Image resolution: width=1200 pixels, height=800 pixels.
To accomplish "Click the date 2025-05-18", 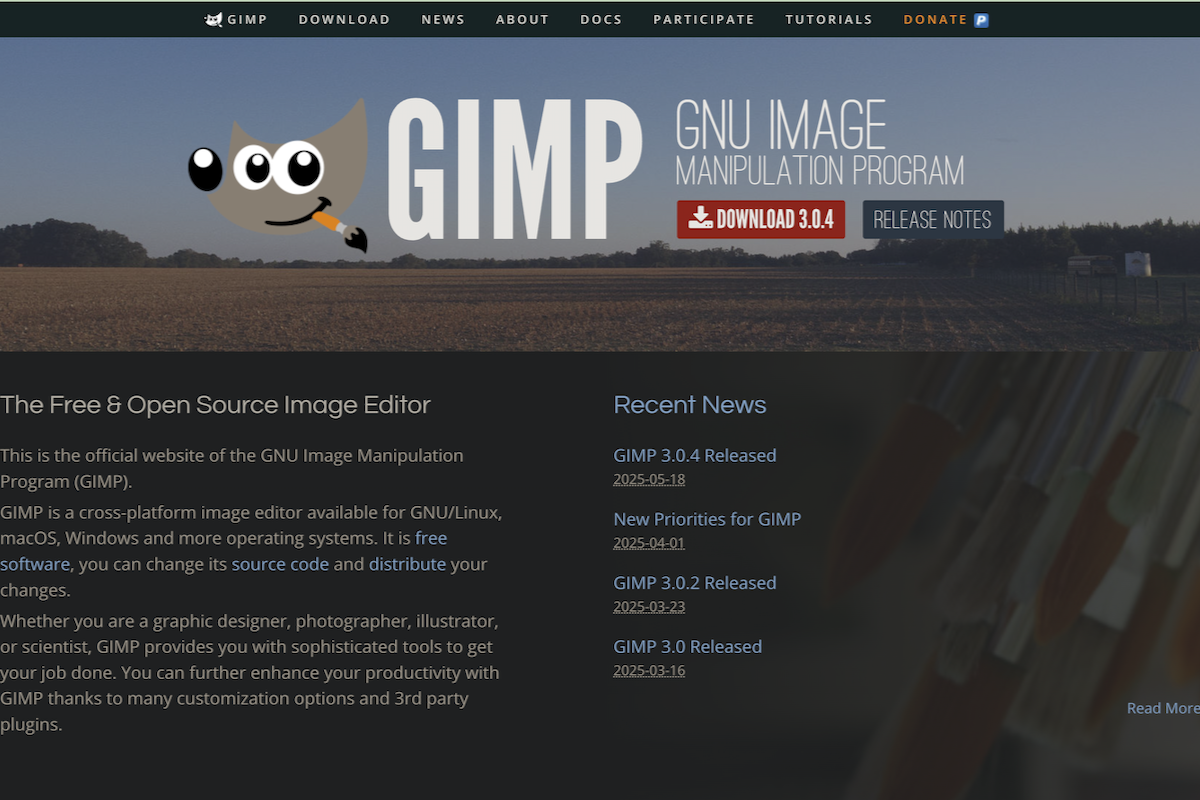I will click(x=649, y=479).
